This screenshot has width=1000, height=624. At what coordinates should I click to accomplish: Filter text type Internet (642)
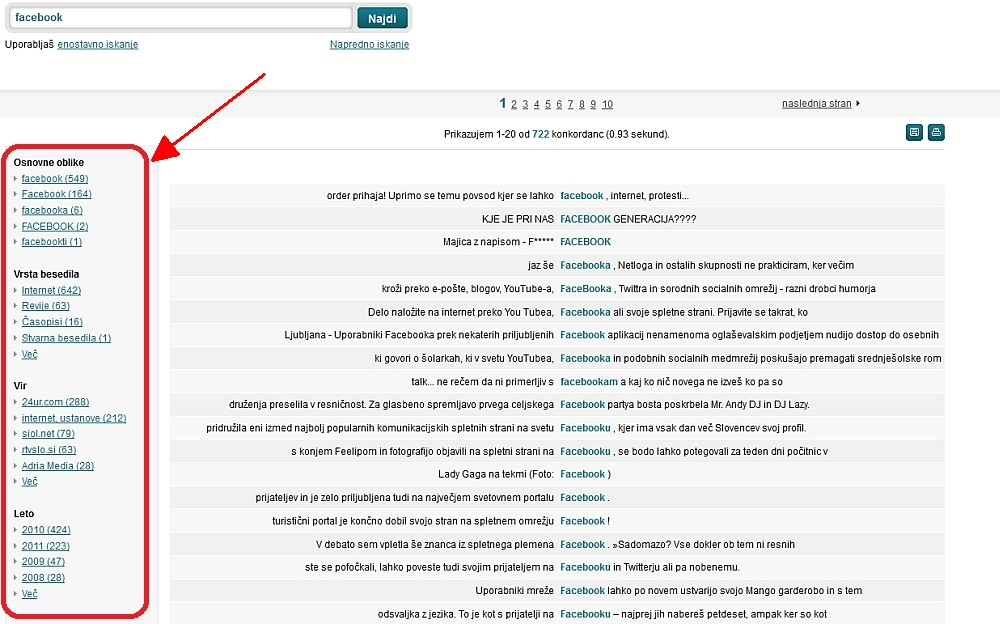click(x=52, y=290)
